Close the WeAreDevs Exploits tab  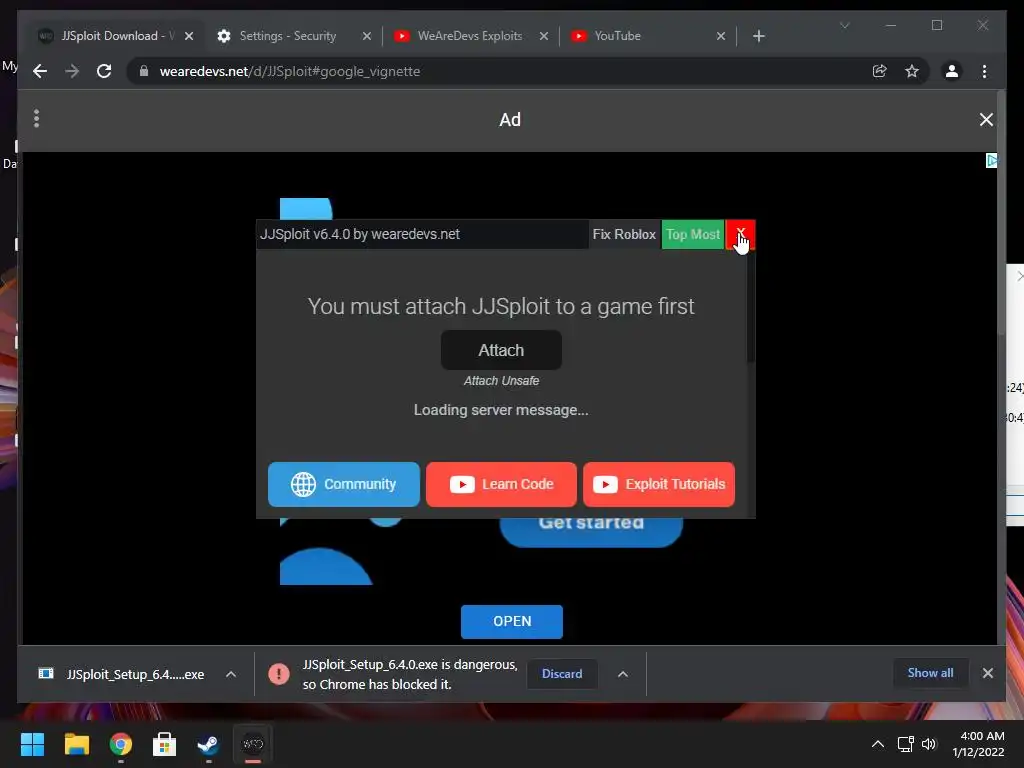pos(544,36)
